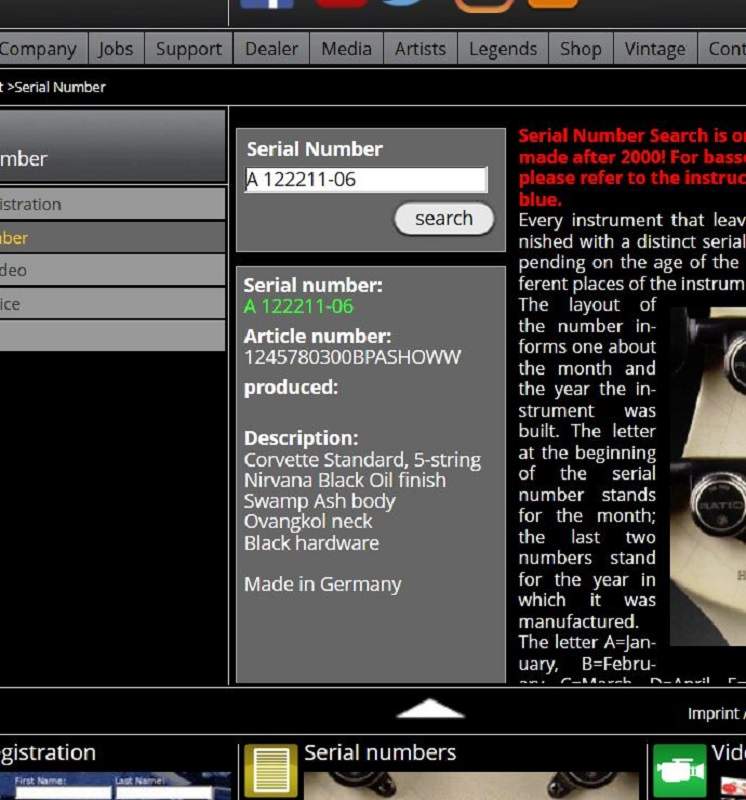Select the highlighted number sidebar item
Screen dimensions: 746x800
[x=112, y=238]
